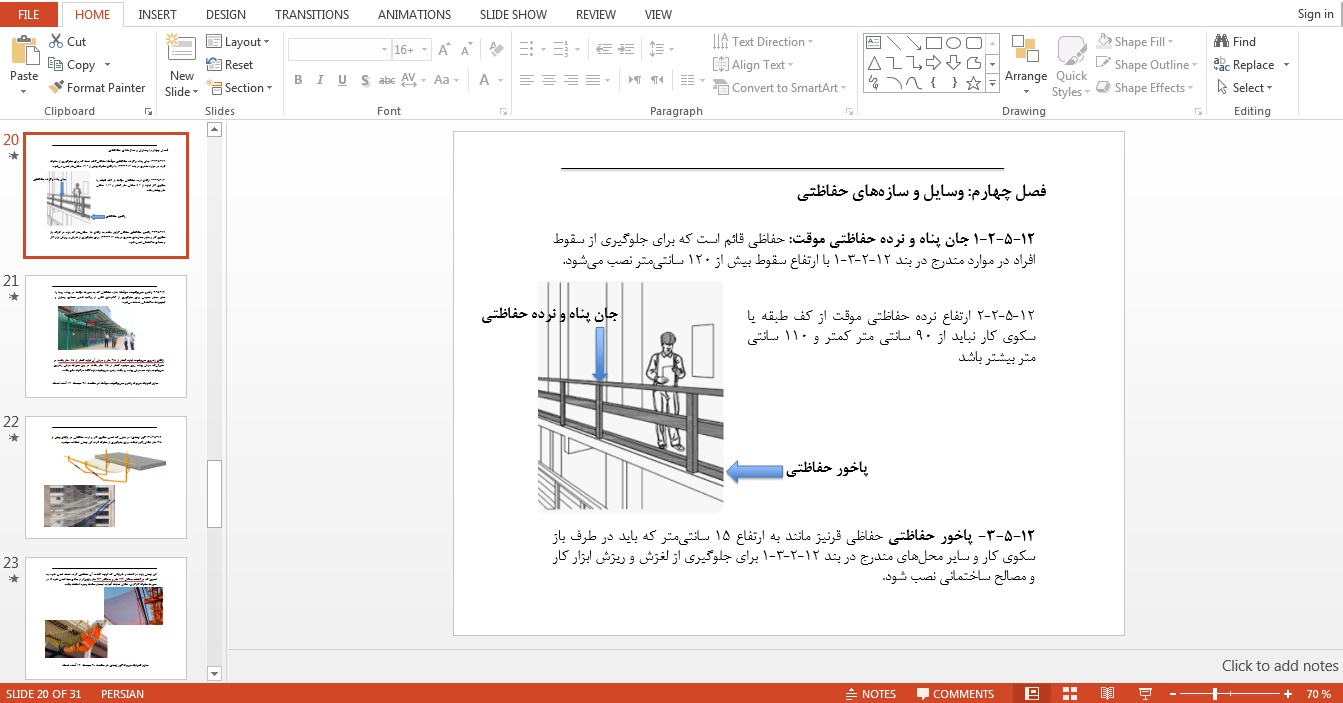Open the font name combo box
The height and width of the screenshot is (703, 1343).
point(339,50)
